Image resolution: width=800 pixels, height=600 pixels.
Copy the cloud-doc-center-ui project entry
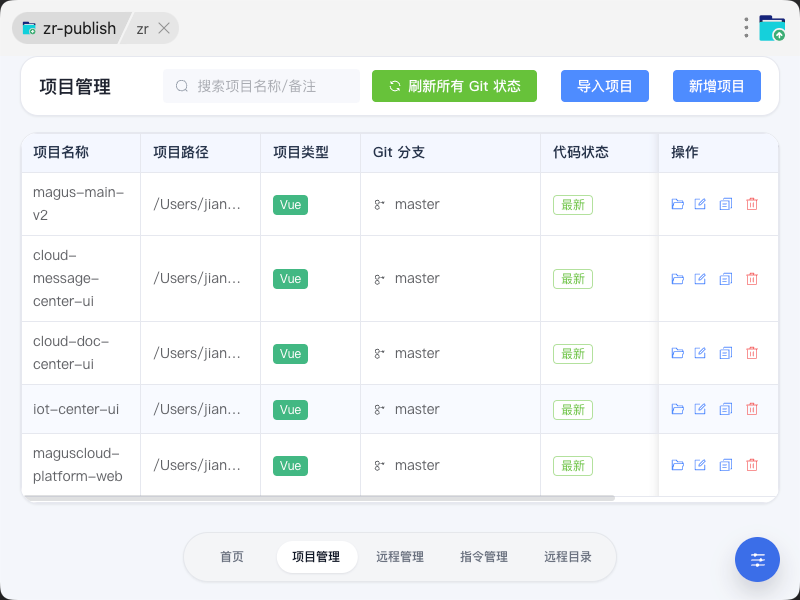(x=726, y=353)
